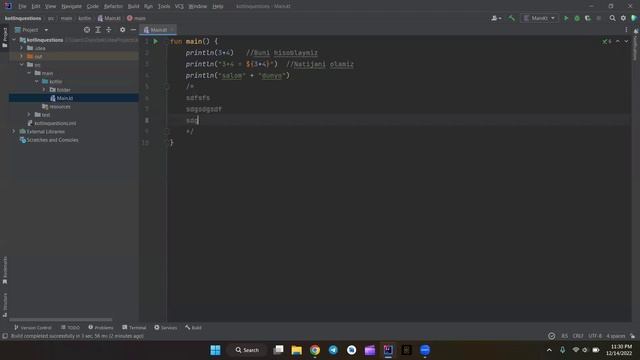The image size is (640, 360).
Task: Click the lock read-only icon in the status bar
Action: [632, 336]
